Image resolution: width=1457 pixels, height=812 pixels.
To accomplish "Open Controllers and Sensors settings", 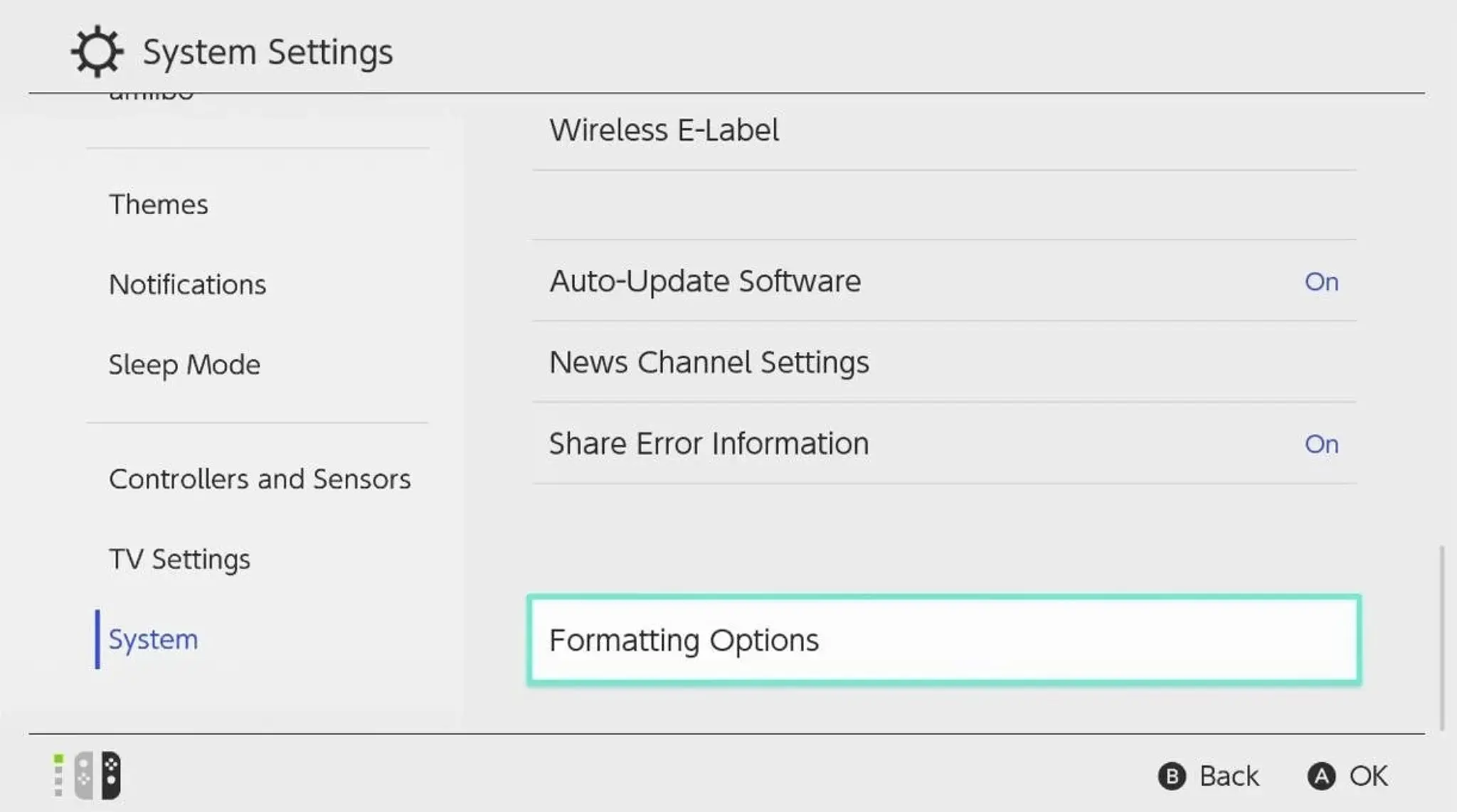I will [x=260, y=479].
